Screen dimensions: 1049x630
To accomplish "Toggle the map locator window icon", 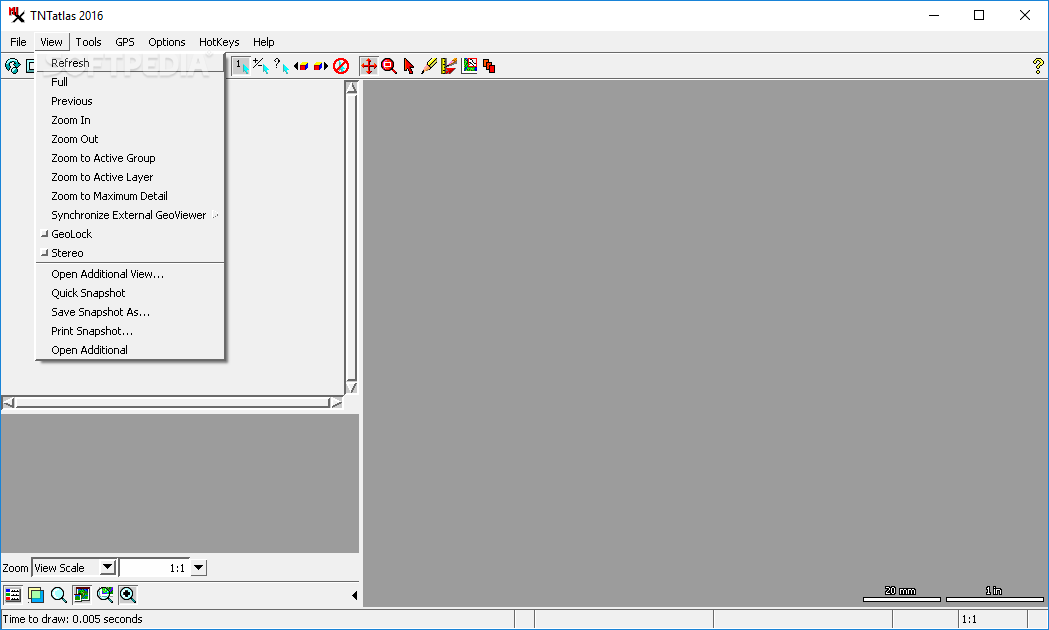I will coord(82,594).
